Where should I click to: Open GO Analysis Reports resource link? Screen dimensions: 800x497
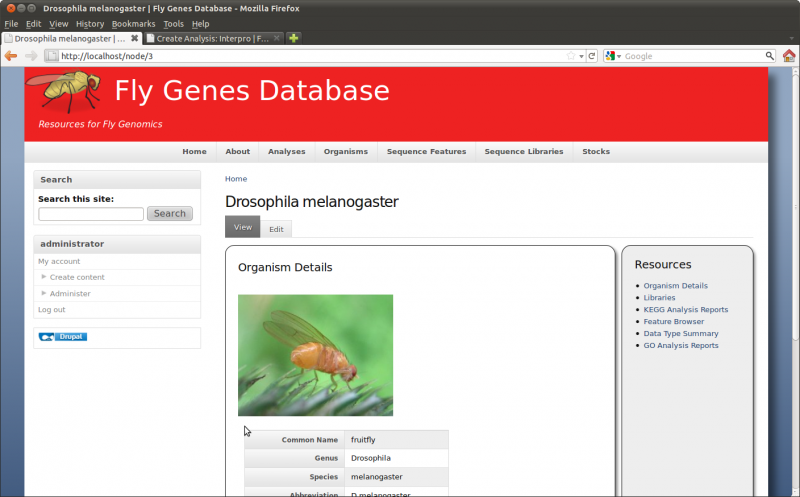(x=681, y=345)
